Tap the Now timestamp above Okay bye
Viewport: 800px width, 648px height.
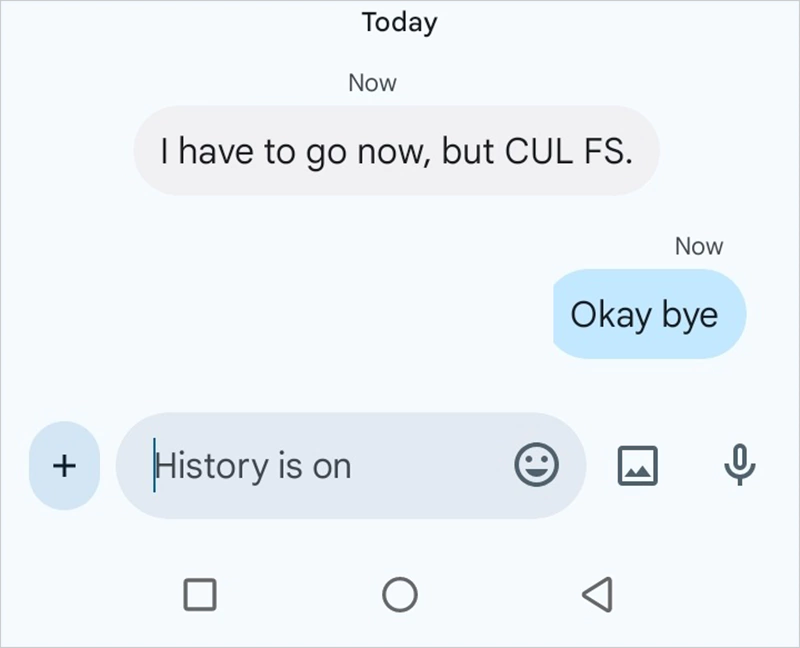coord(699,246)
